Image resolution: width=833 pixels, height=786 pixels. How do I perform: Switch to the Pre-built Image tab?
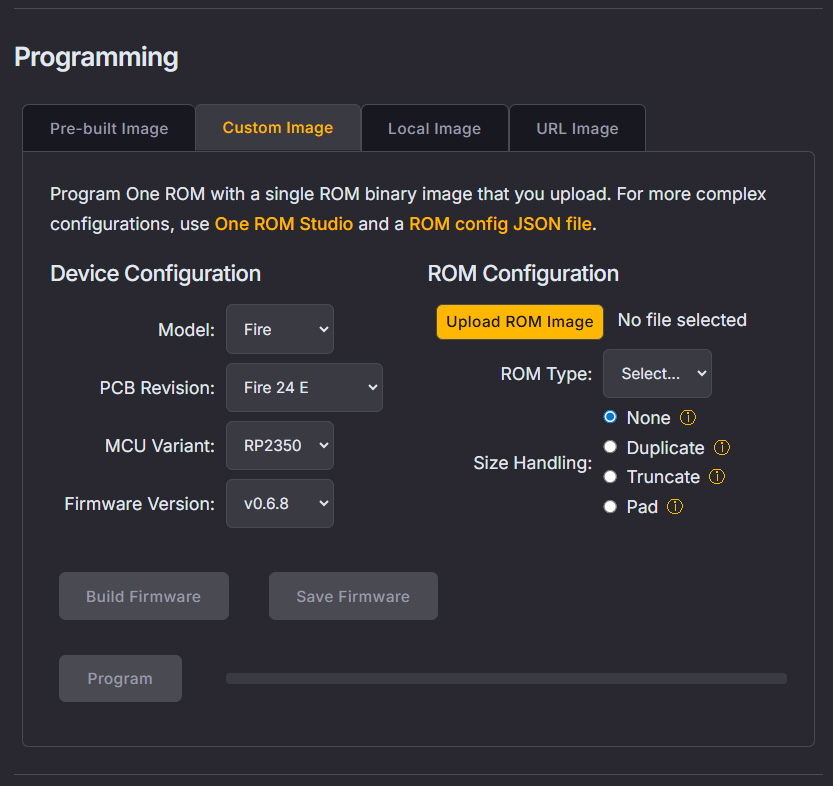[109, 128]
